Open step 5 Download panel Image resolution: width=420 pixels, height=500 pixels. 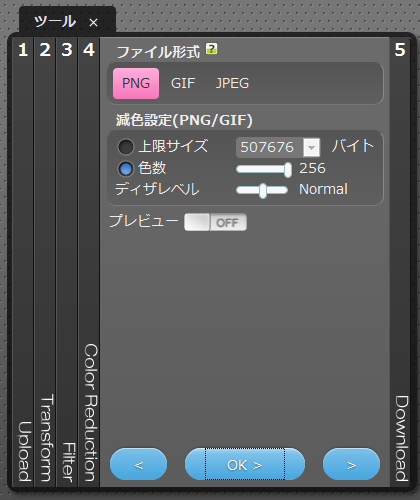tap(400, 262)
